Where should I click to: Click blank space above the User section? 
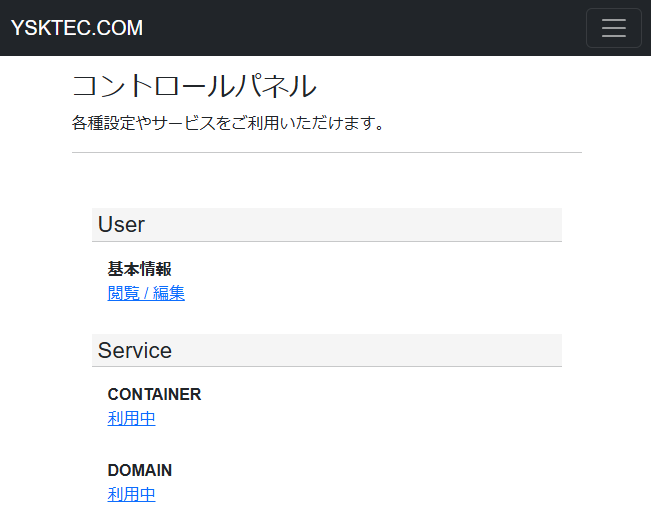327,181
